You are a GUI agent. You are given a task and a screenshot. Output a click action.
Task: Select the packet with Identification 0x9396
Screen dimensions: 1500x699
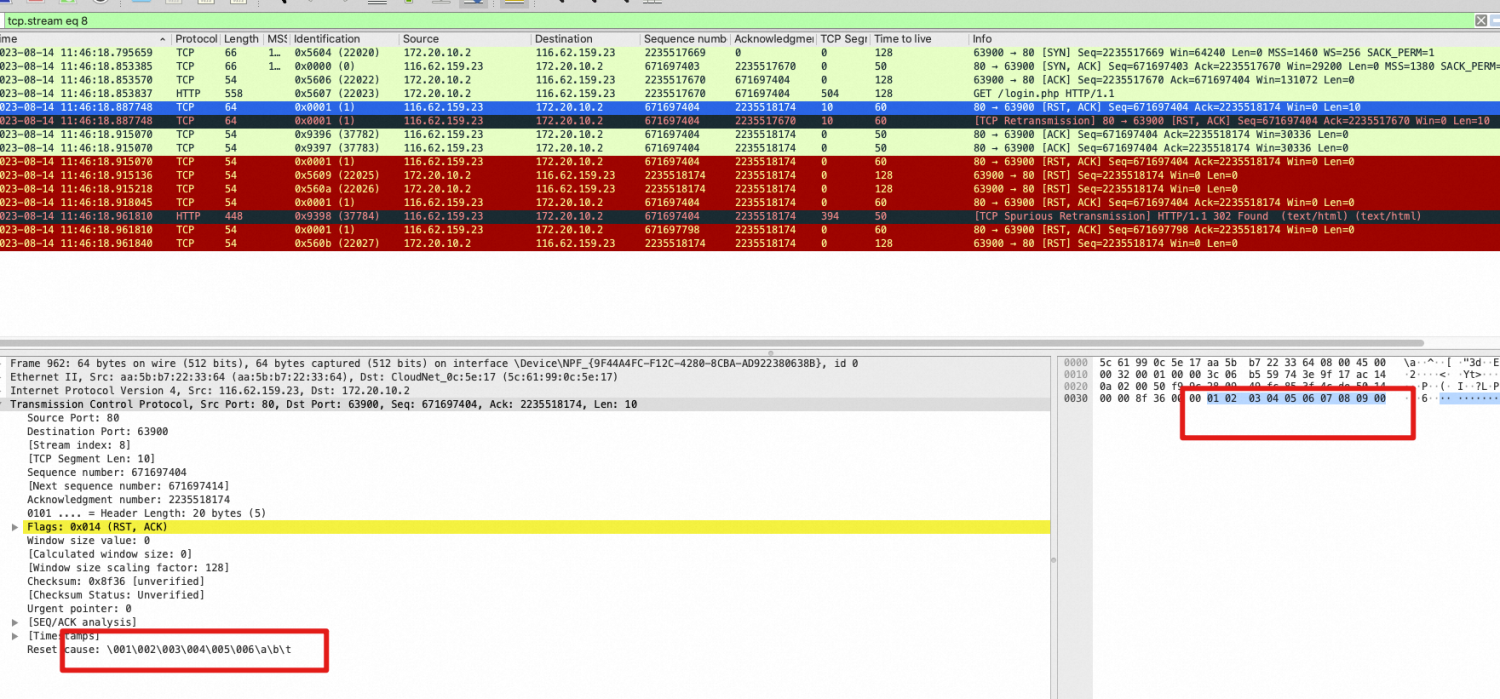pyautogui.click(x=750, y=134)
